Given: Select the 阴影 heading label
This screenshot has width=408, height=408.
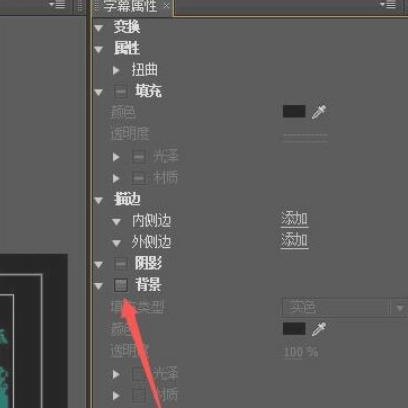Looking at the screenshot, I should click(x=149, y=264).
